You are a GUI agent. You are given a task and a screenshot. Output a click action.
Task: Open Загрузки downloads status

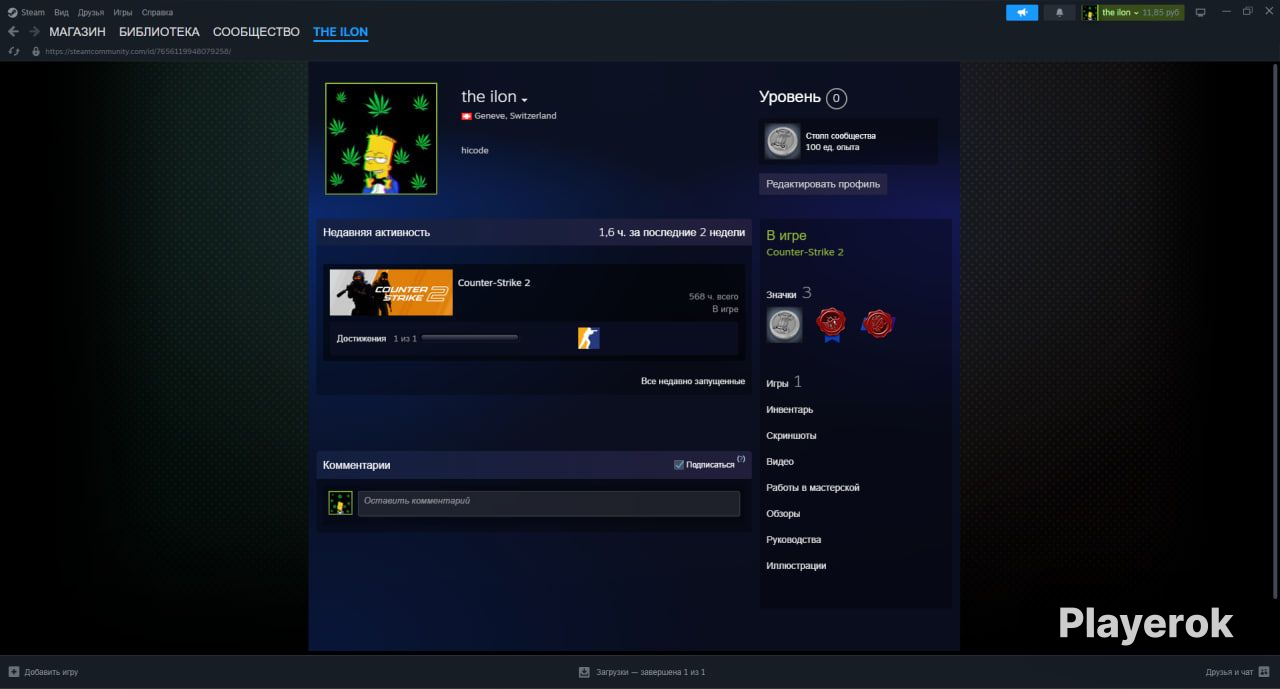click(642, 672)
